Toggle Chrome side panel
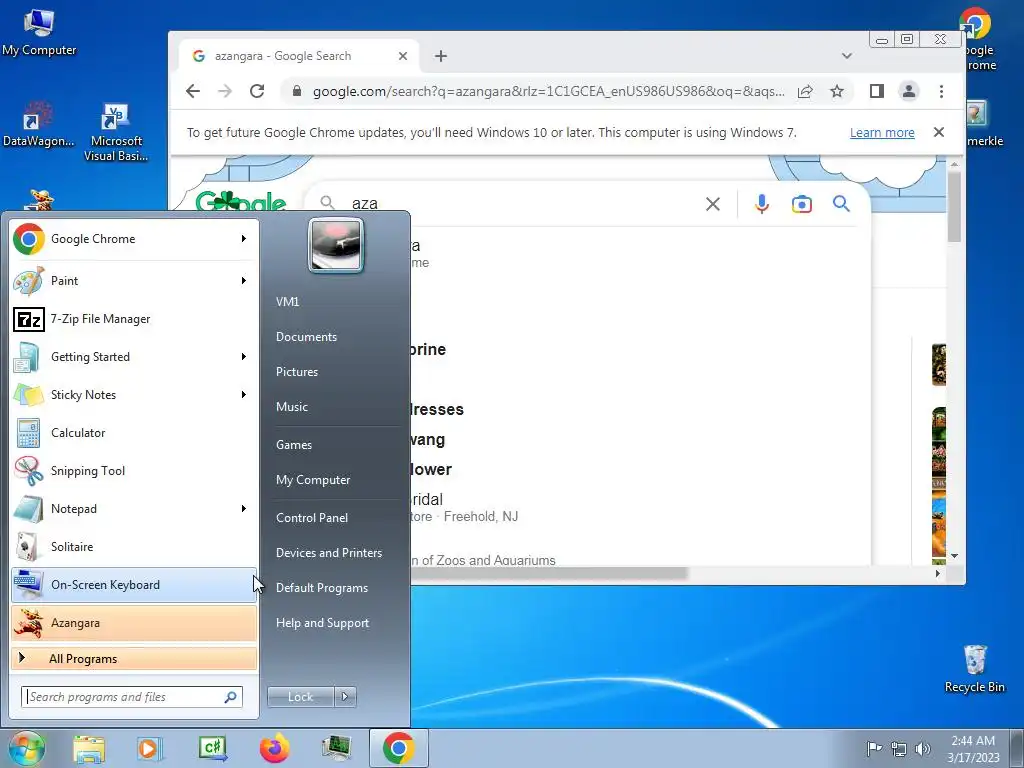Viewport: 1024px width, 768px height. click(x=877, y=91)
